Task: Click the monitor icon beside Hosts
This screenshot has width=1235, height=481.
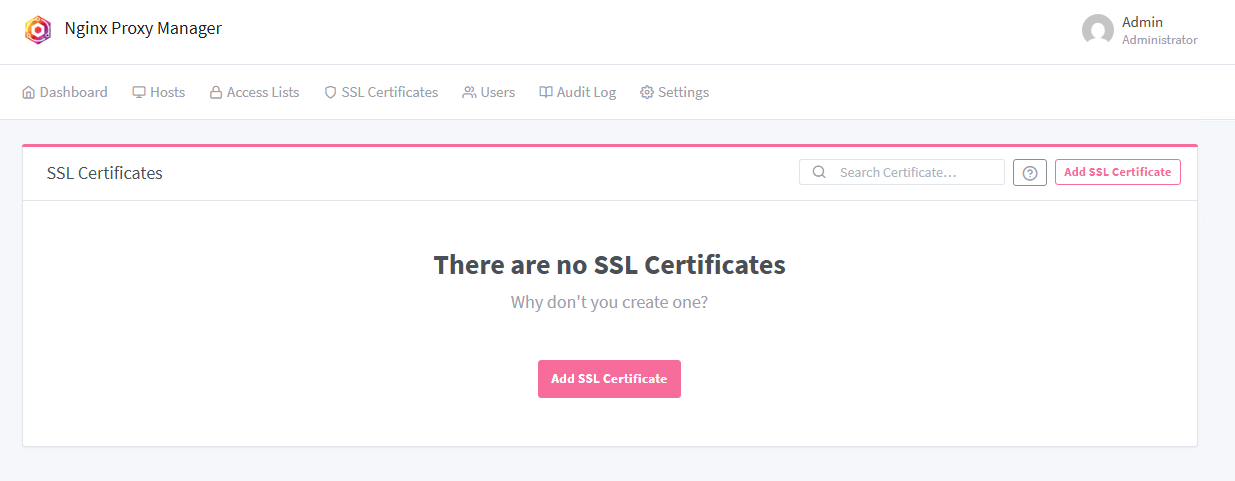Action: tap(139, 92)
